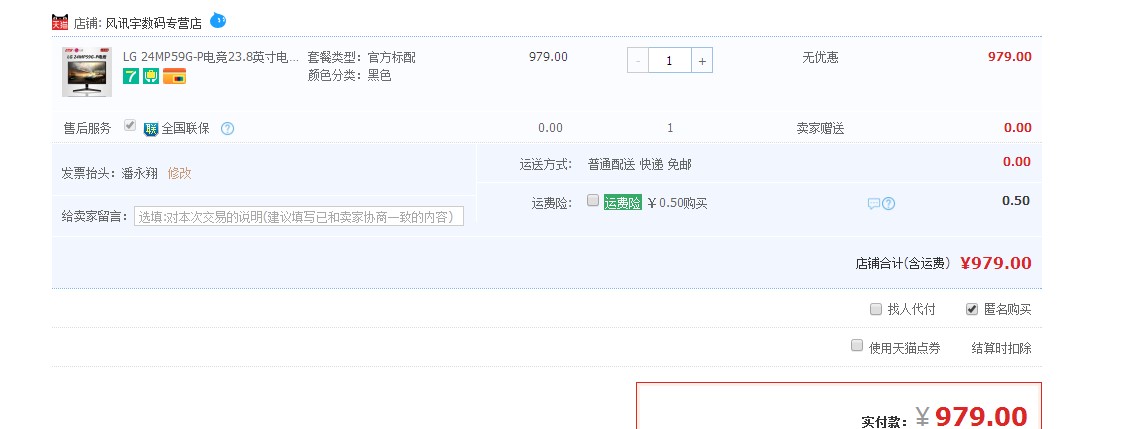The height and width of the screenshot is (429, 1144).
Task: Click 普通配送 快递 免邮 shipping text
Action: click(639, 165)
